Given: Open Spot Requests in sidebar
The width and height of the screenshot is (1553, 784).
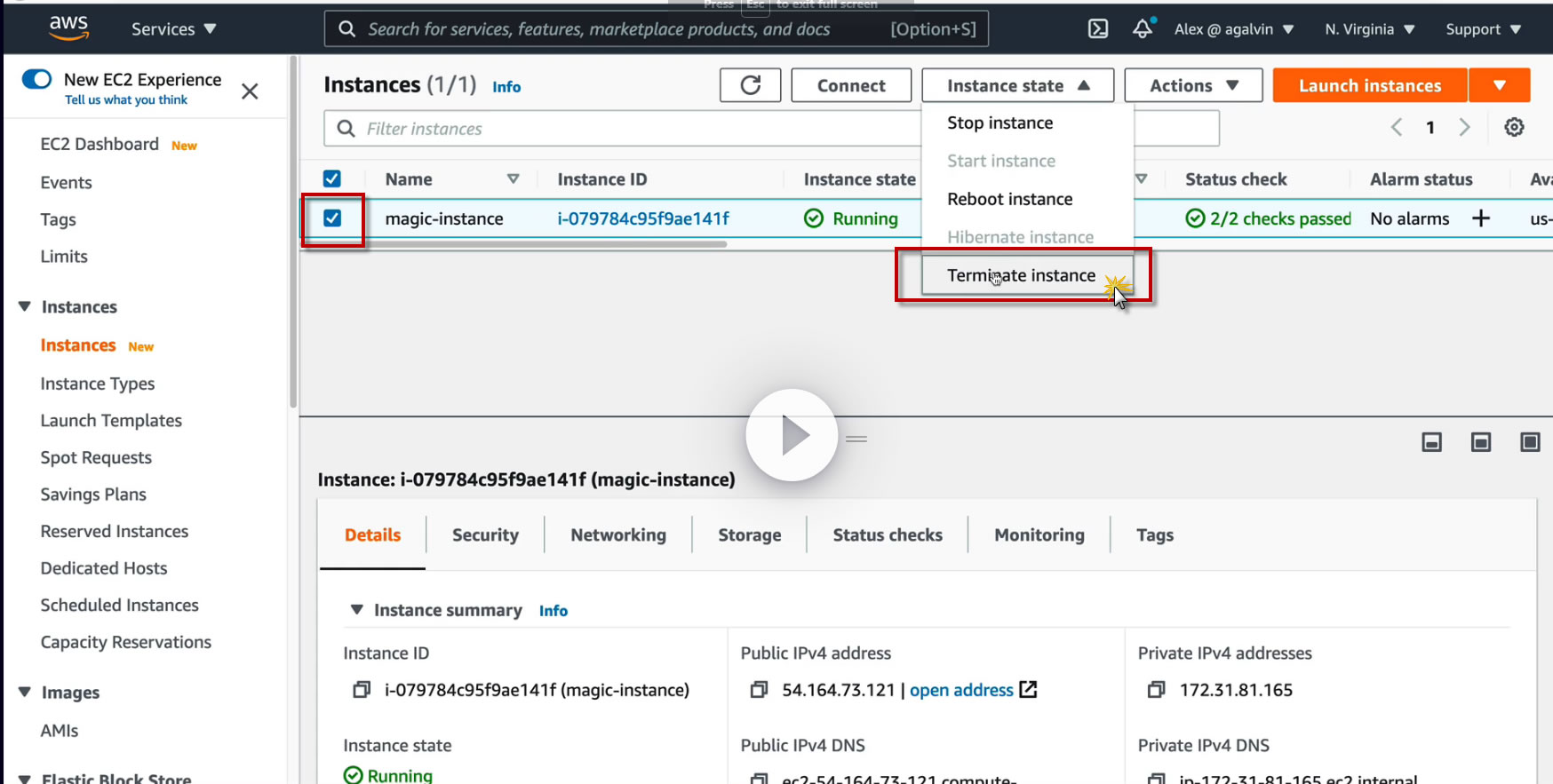Looking at the screenshot, I should point(96,457).
